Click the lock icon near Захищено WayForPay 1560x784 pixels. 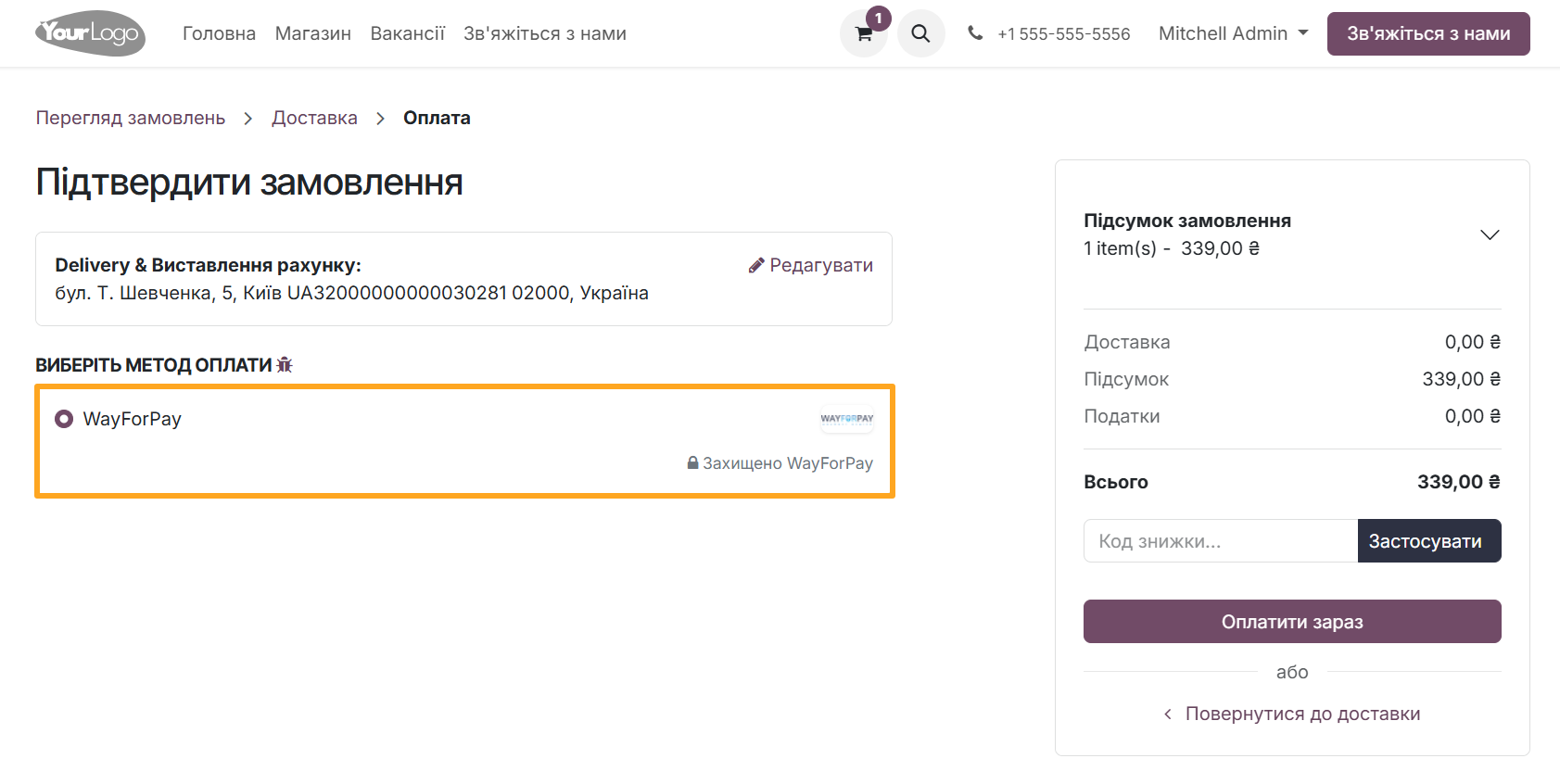pyautogui.click(x=691, y=462)
